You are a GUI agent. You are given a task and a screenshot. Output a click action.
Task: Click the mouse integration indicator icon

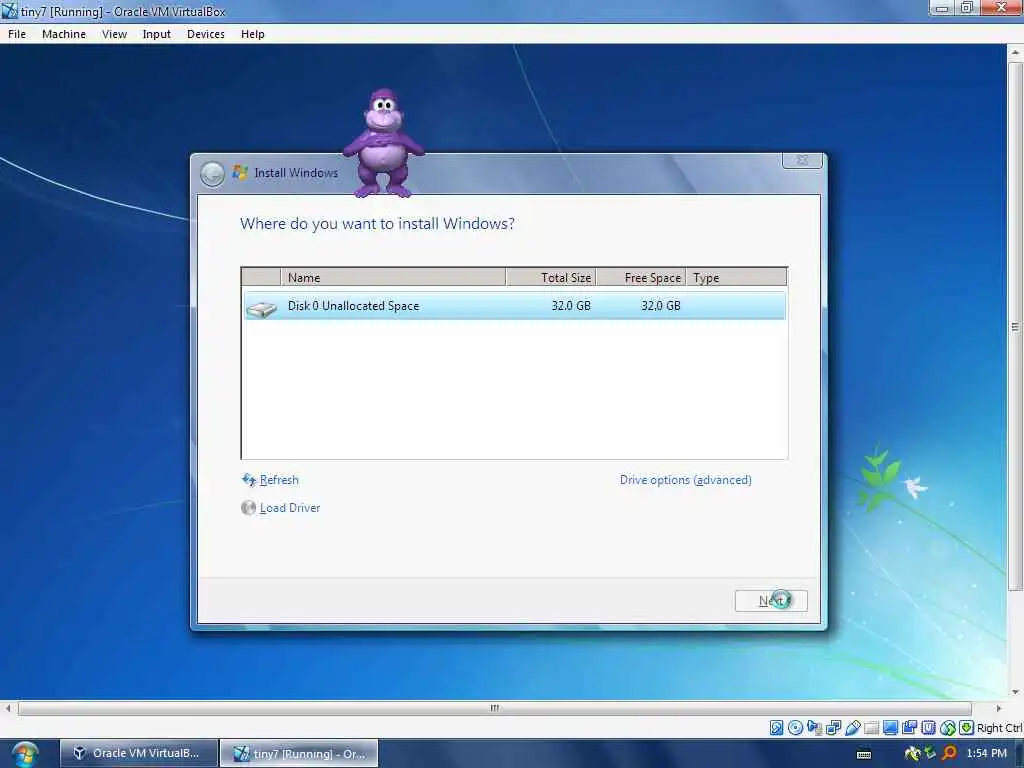[948, 728]
